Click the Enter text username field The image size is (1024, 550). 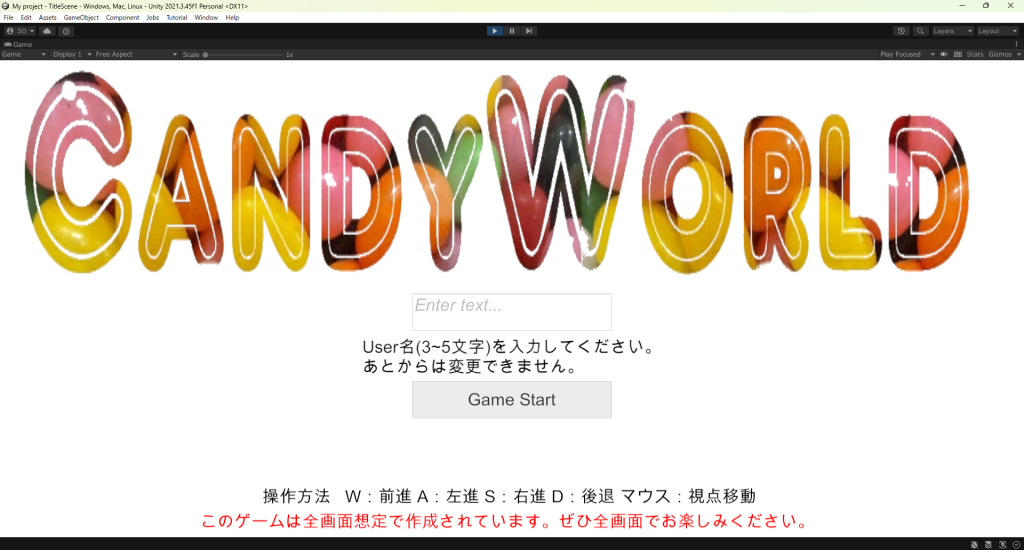pos(511,311)
